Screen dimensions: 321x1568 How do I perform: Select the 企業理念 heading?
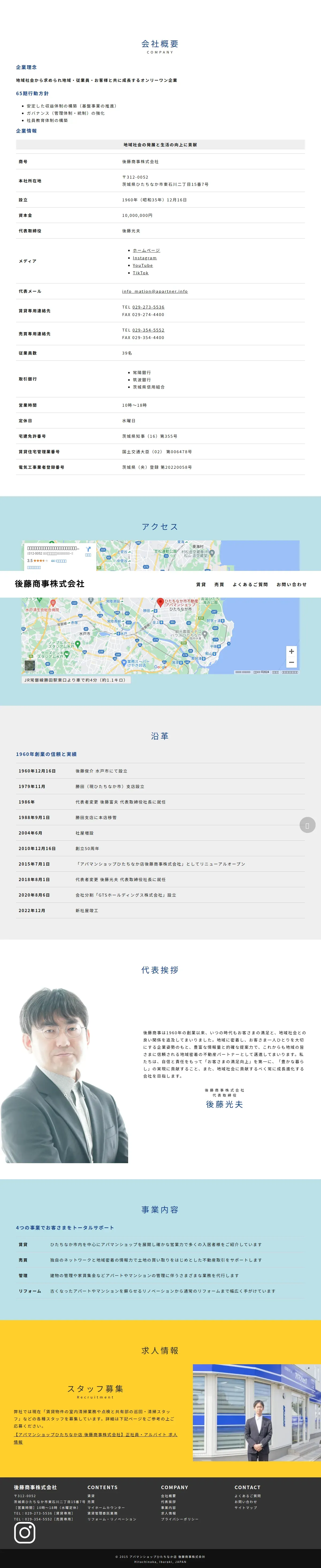[x=26, y=68]
